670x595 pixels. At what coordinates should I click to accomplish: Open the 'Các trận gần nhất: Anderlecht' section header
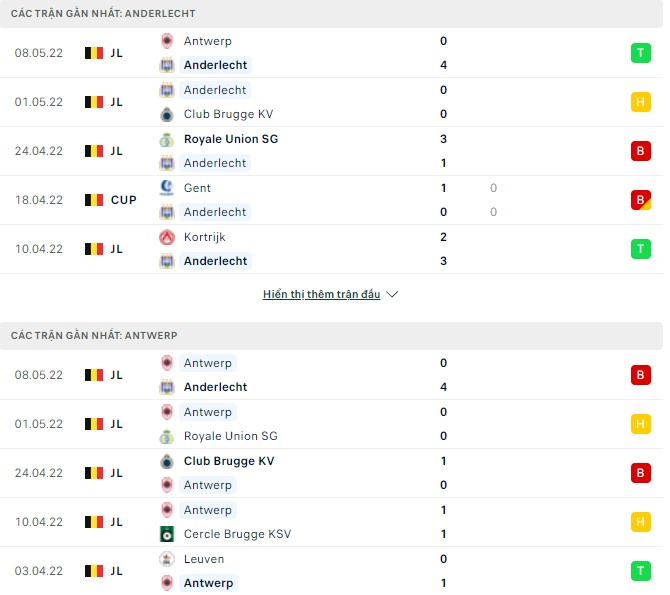pyautogui.click(x=103, y=14)
